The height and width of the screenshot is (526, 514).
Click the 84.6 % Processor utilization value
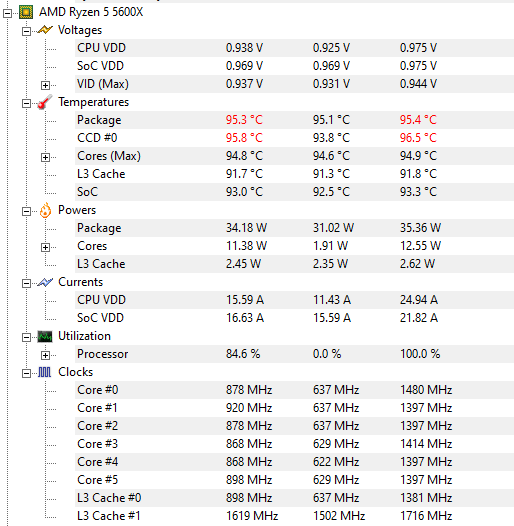pos(243,354)
